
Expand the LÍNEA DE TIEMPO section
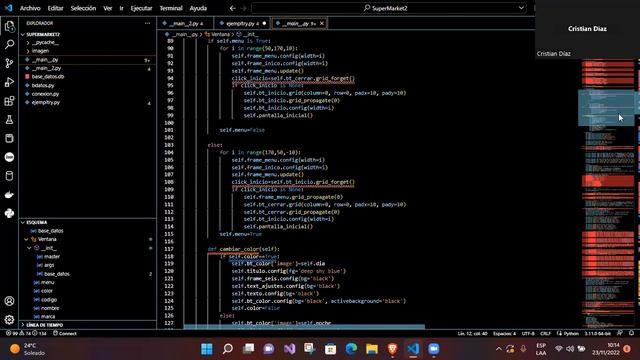click(45, 325)
